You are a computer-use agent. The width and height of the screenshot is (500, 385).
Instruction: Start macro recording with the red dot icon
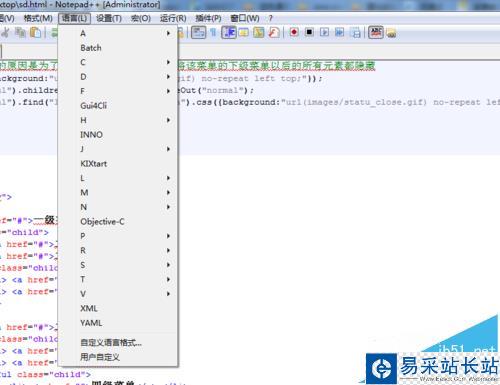click(x=294, y=32)
